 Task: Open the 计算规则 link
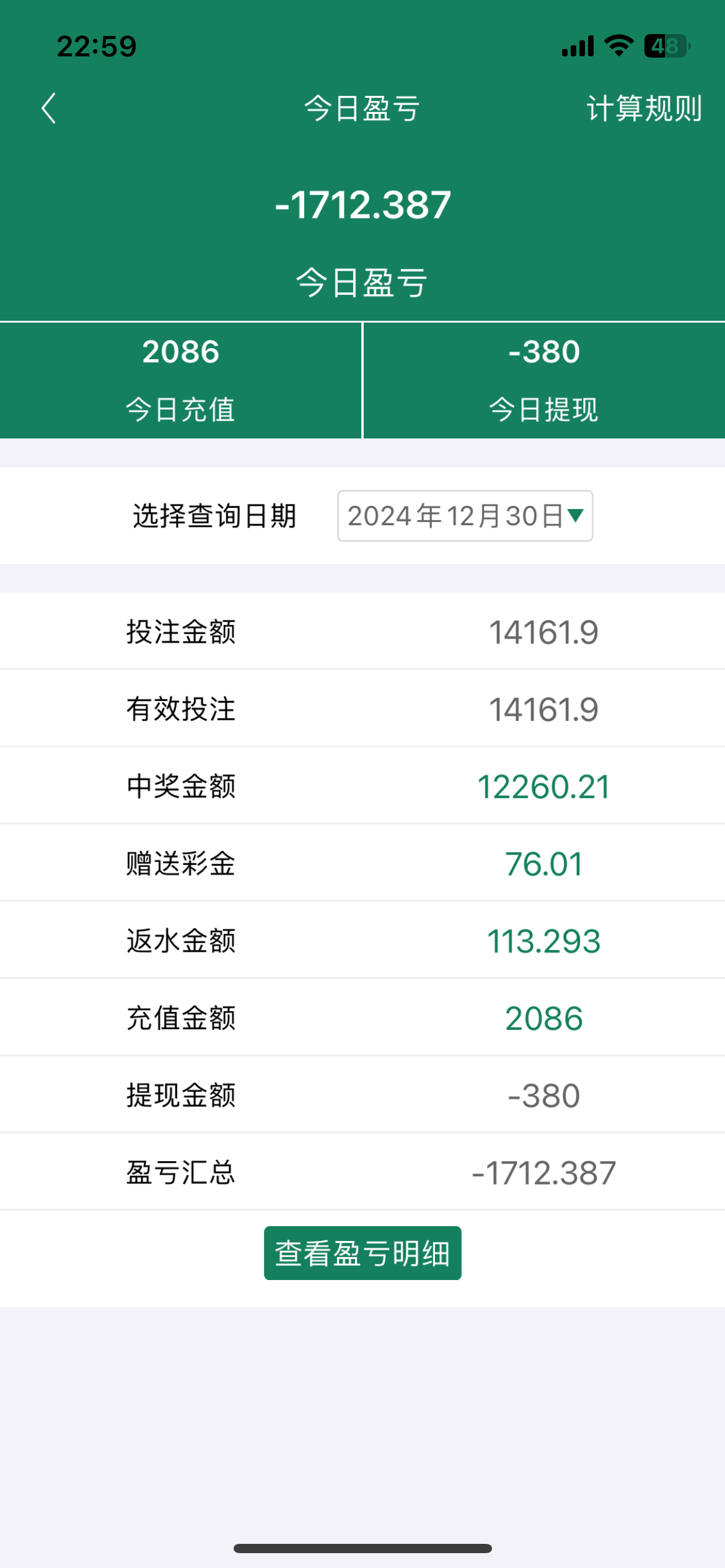[x=644, y=109]
